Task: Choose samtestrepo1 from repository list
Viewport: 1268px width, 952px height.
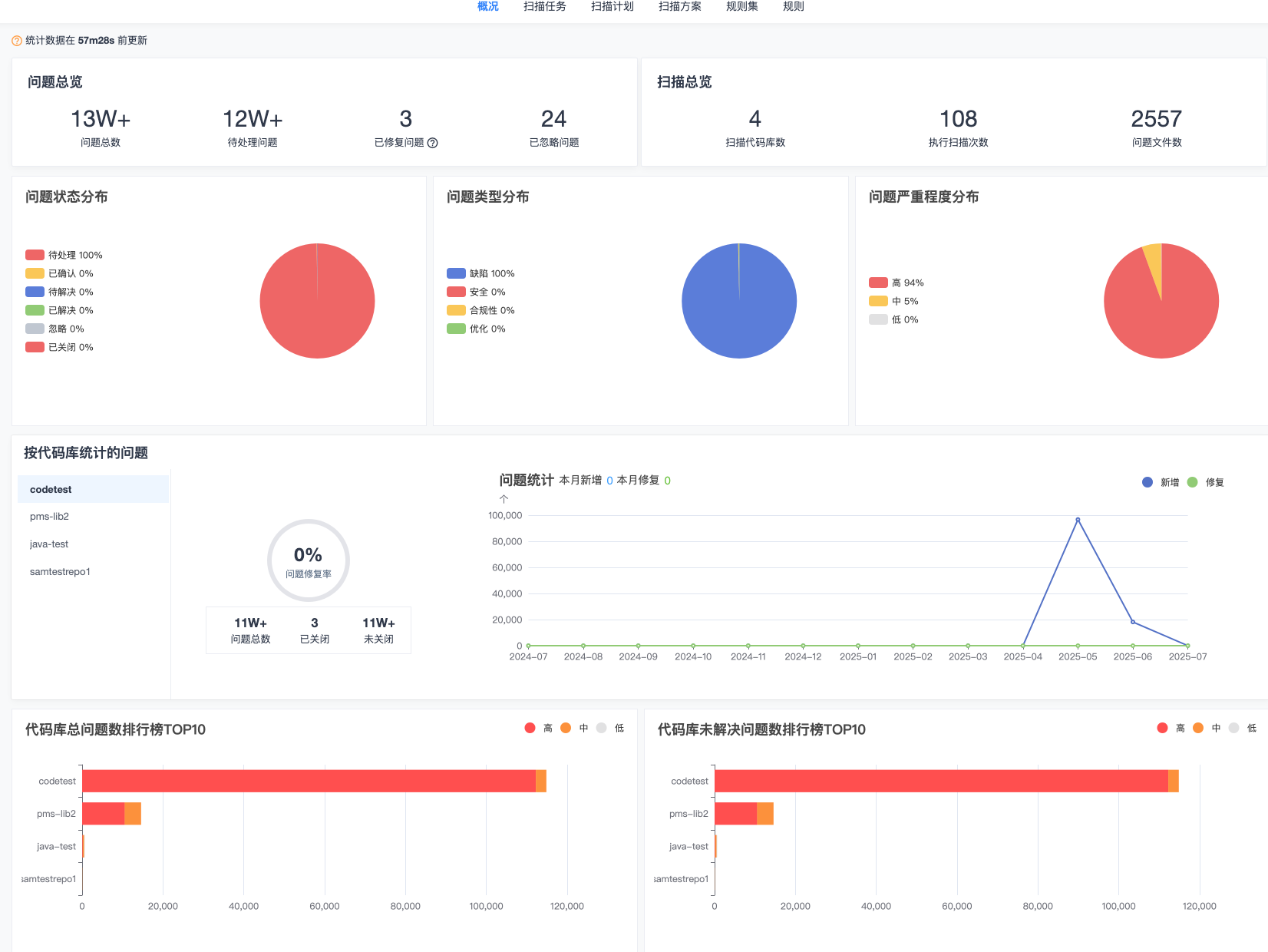Action: click(x=60, y=572)
